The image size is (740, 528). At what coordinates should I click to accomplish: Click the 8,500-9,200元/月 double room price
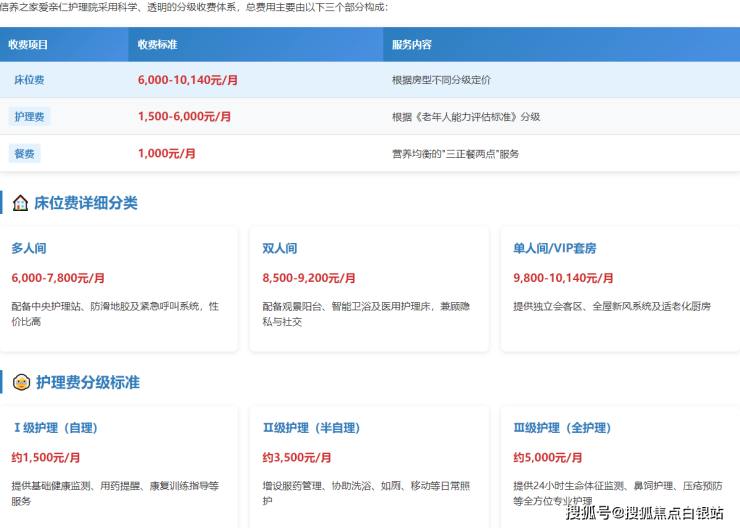click(309, 278)
